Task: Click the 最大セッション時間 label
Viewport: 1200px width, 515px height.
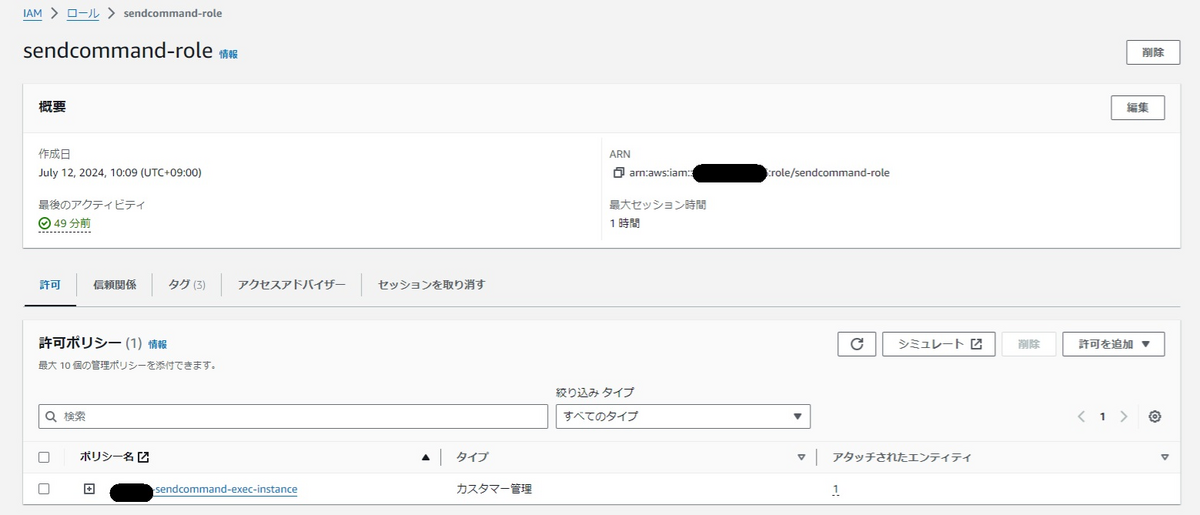Action: pyautogui.click(x=658, y=204)
